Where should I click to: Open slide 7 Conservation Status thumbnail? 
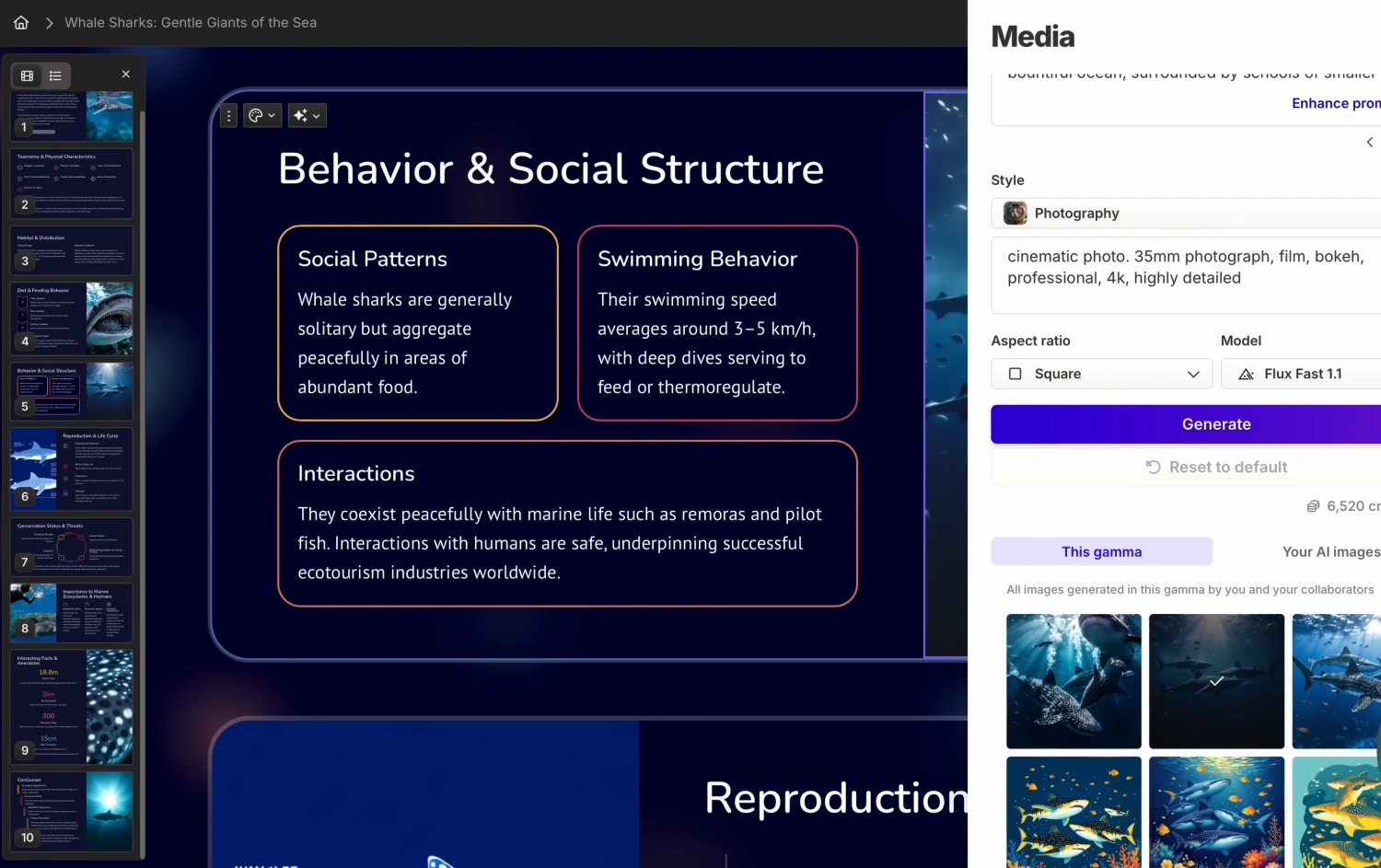[x=72, y=547]
